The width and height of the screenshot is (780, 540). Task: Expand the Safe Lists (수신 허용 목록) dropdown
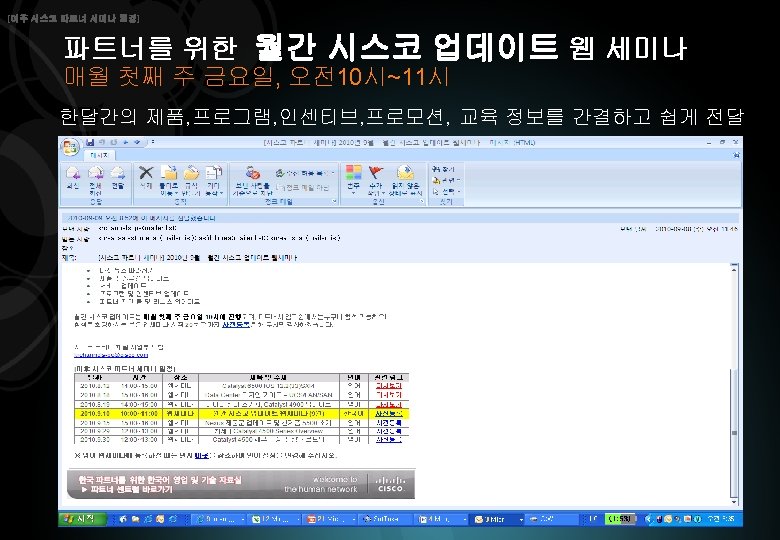[305, 173]
